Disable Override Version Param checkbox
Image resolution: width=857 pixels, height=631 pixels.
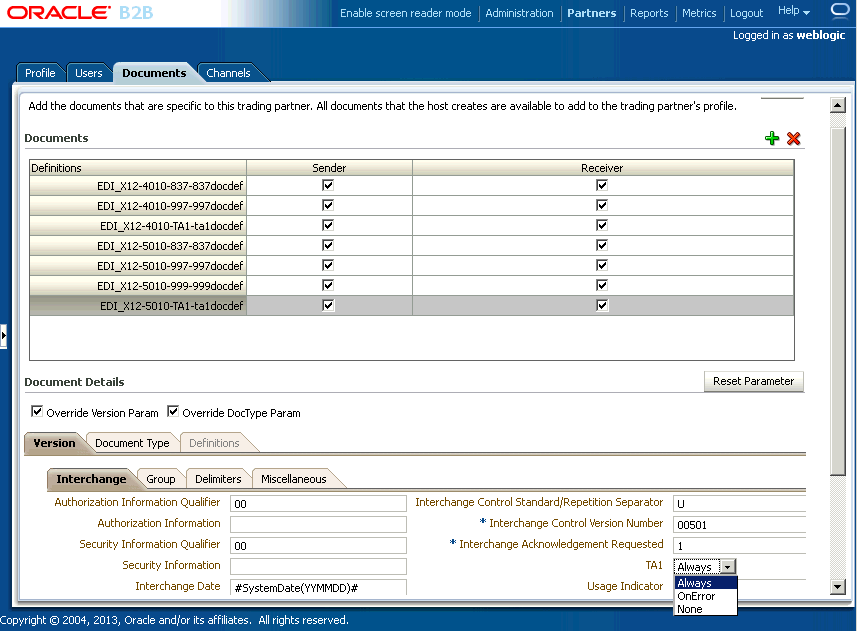(x=38, y=412)
